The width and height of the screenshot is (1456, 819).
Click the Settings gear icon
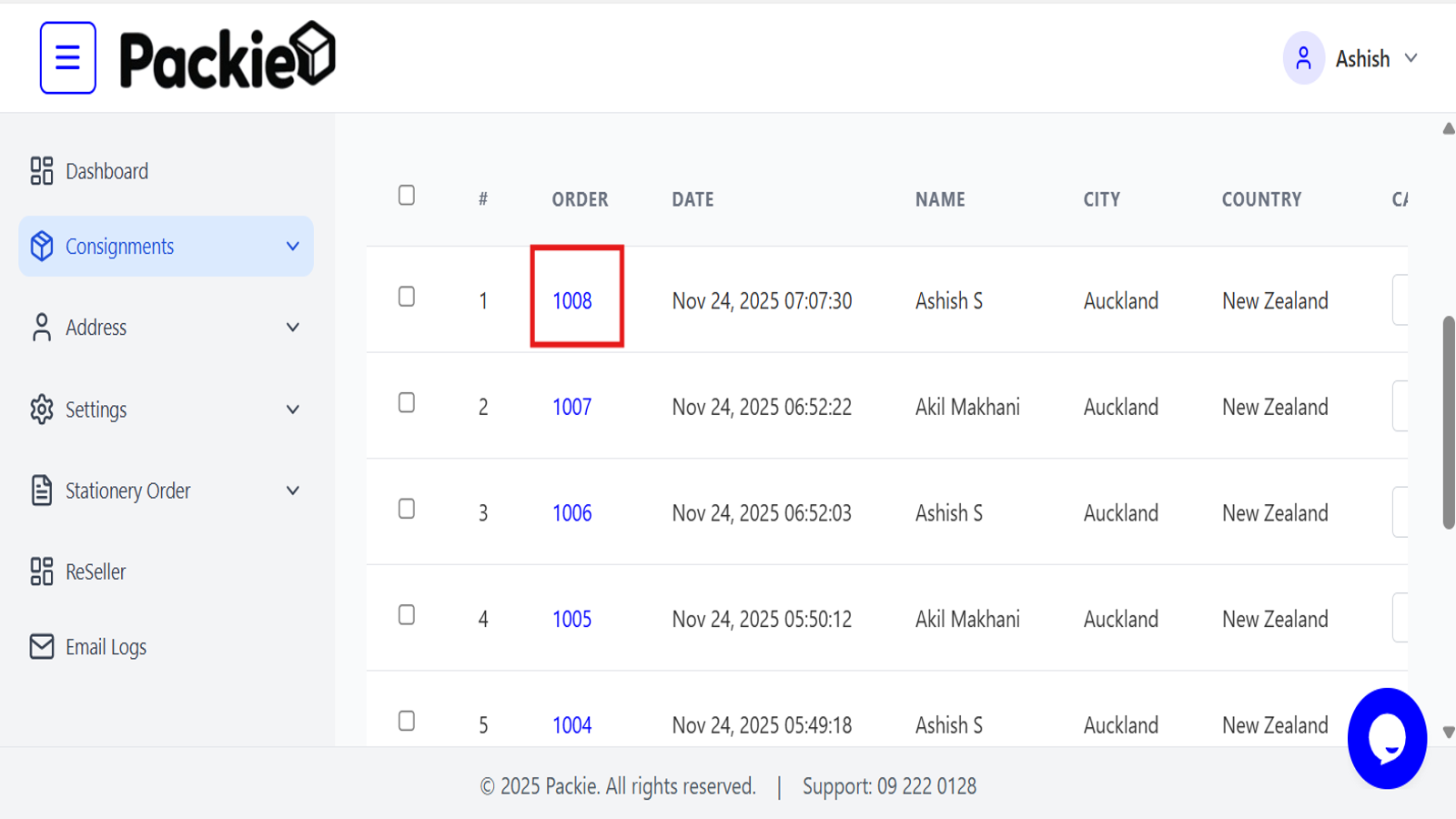coord(41,409)
